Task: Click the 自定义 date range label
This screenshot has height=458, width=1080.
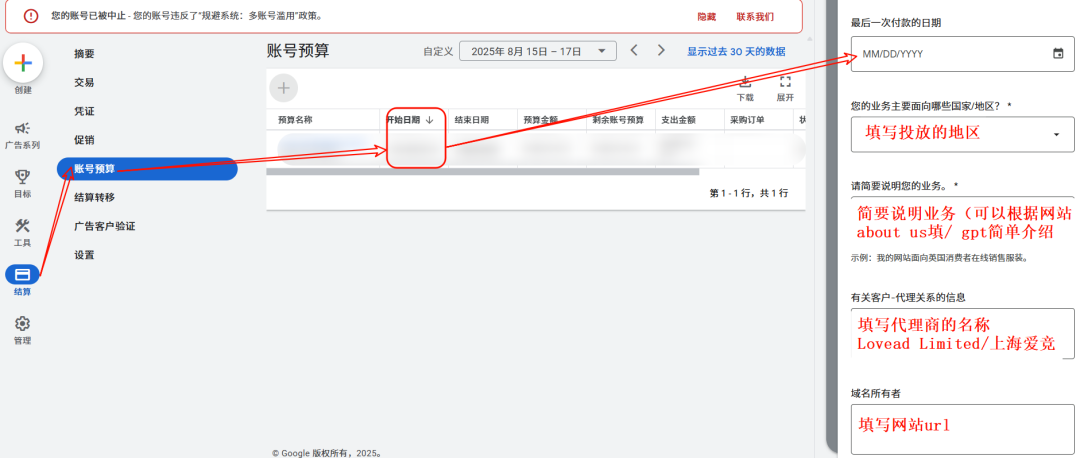Action: (x=438, y=52)
